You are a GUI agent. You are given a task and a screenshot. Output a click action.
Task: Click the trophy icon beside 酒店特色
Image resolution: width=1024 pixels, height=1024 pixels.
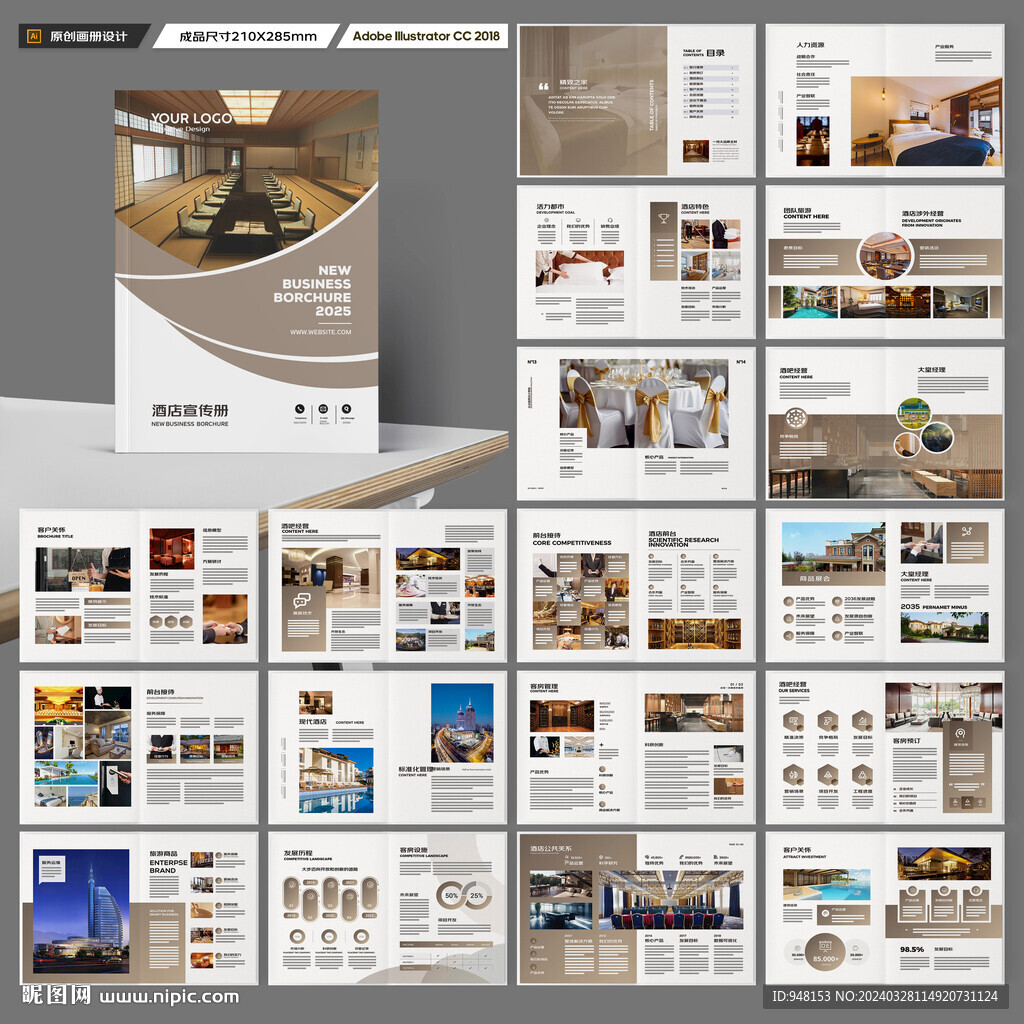(664, 219)
